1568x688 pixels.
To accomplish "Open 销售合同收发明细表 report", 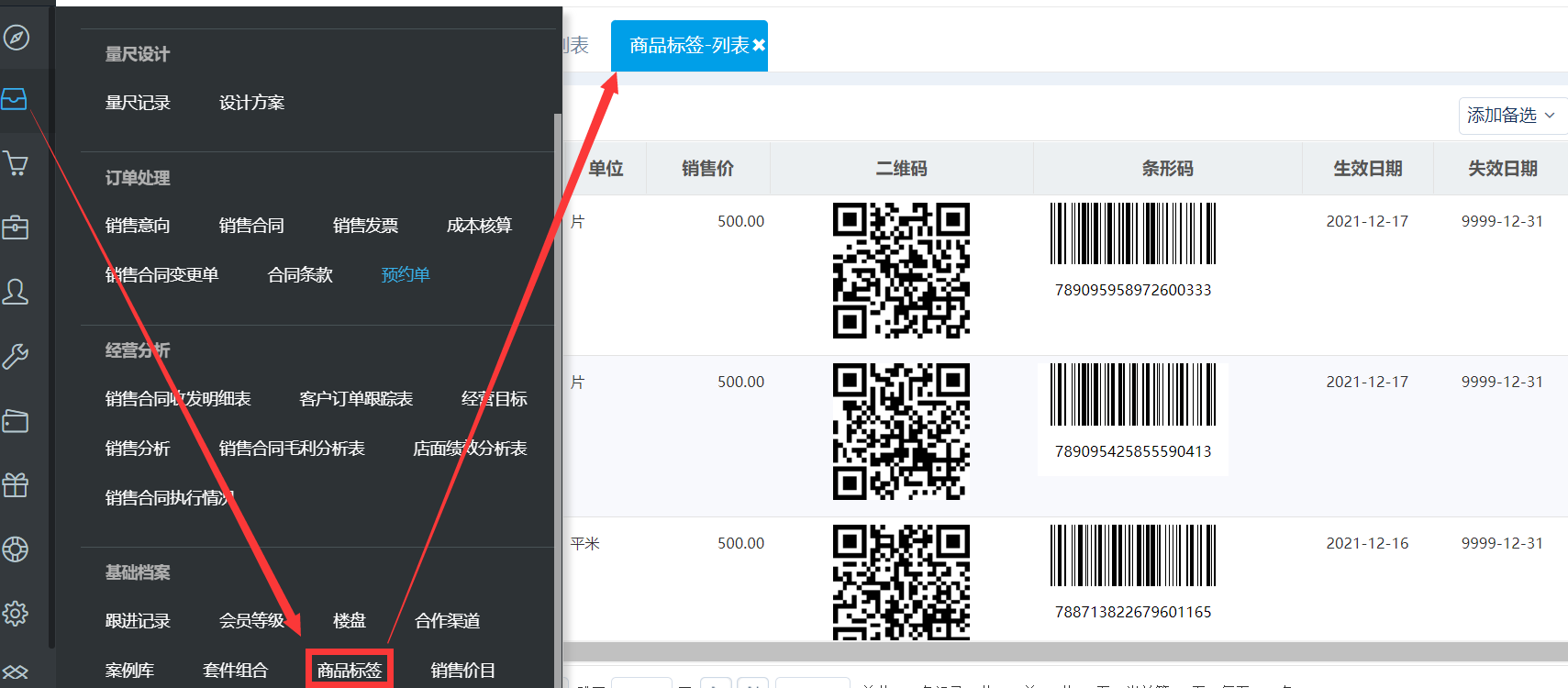I will (x=178, y=399).
